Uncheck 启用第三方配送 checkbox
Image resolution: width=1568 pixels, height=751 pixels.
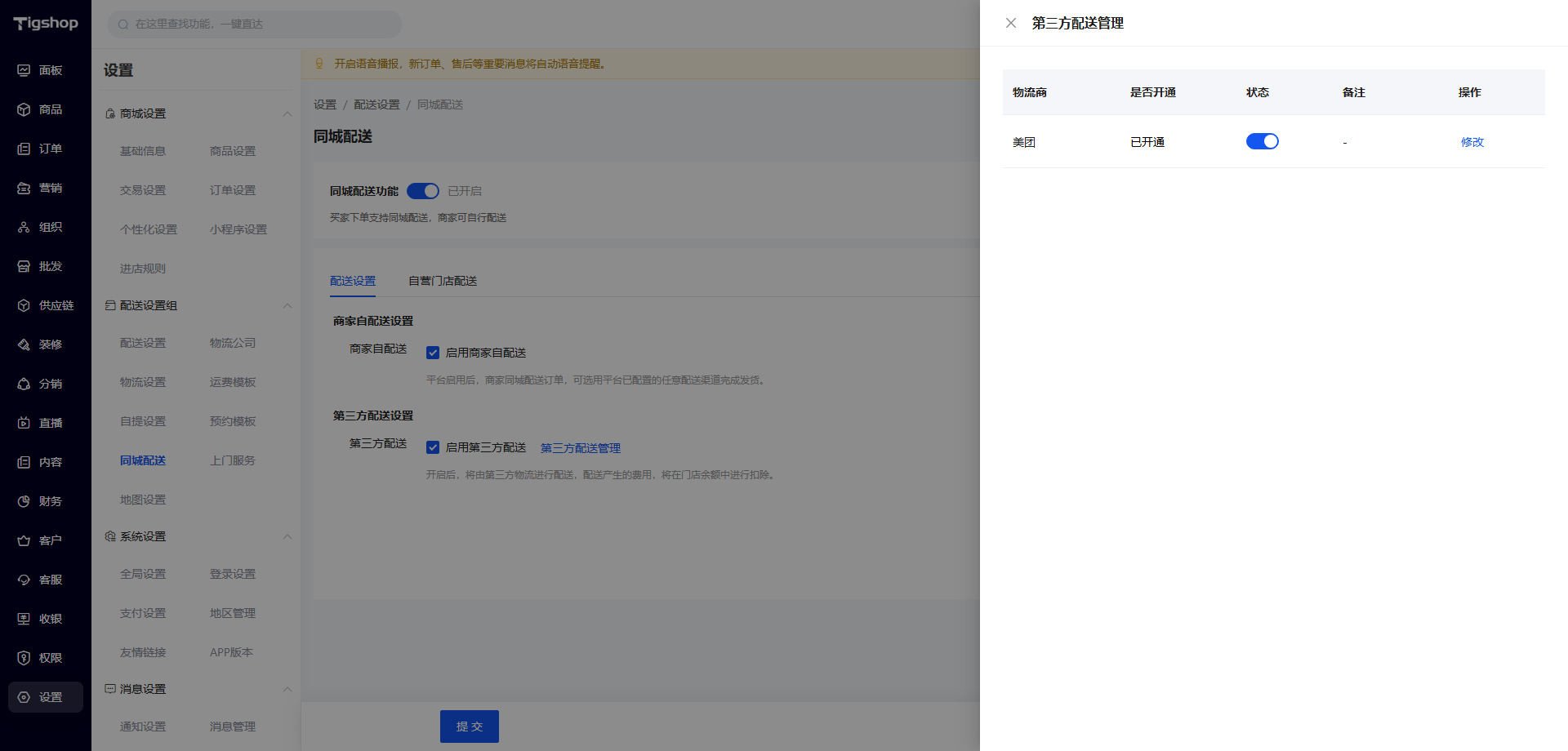[433, 447]
